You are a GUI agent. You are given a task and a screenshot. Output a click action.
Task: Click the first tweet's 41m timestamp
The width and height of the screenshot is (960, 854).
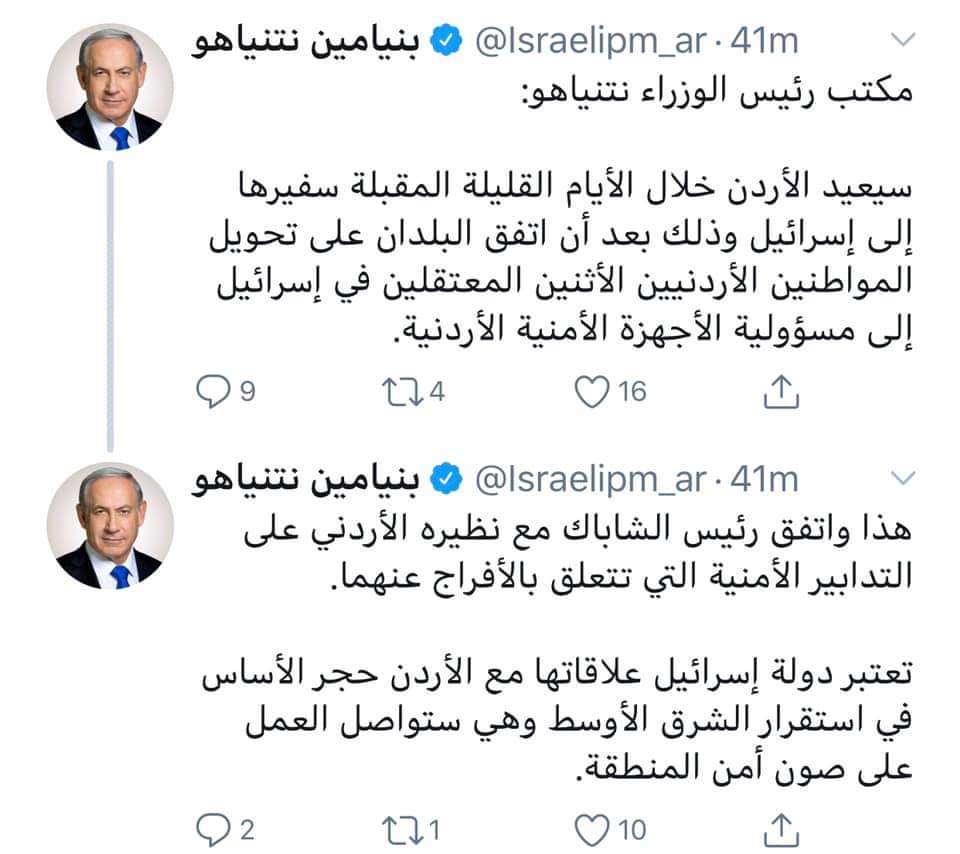(x=765, y=42)
